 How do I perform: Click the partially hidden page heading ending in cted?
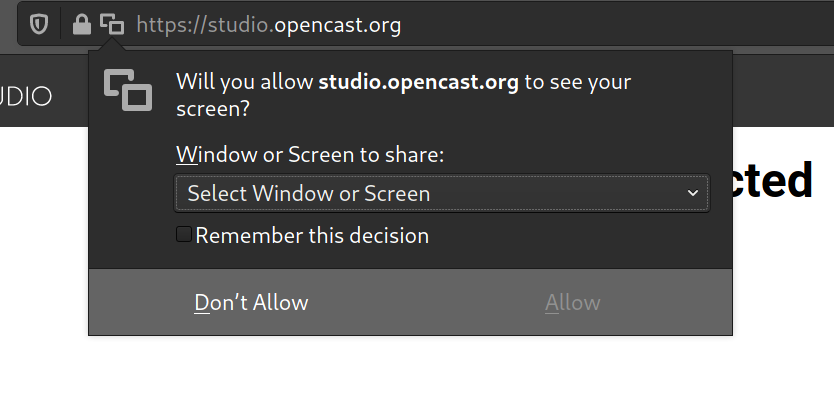[773, 180]
